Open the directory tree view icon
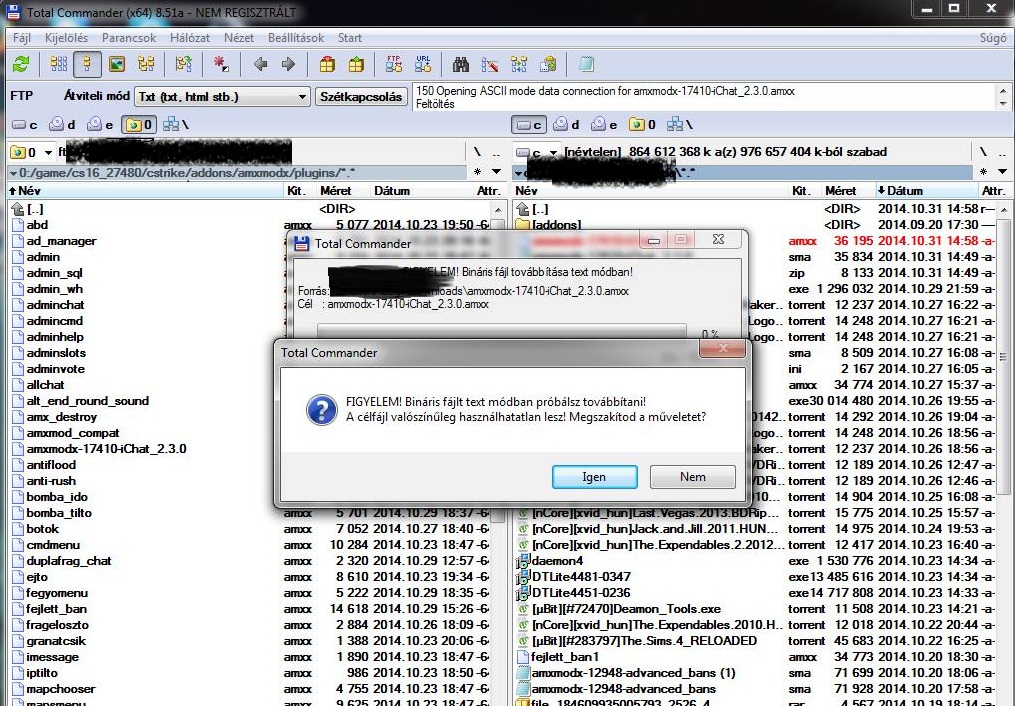 pos(146,64)
